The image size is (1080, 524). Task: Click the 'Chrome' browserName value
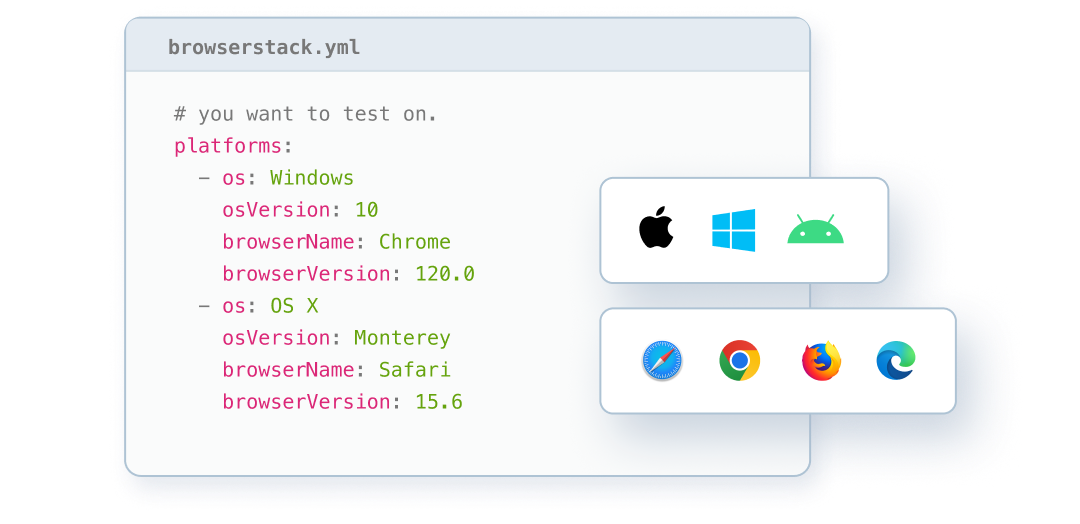point(414,242)
